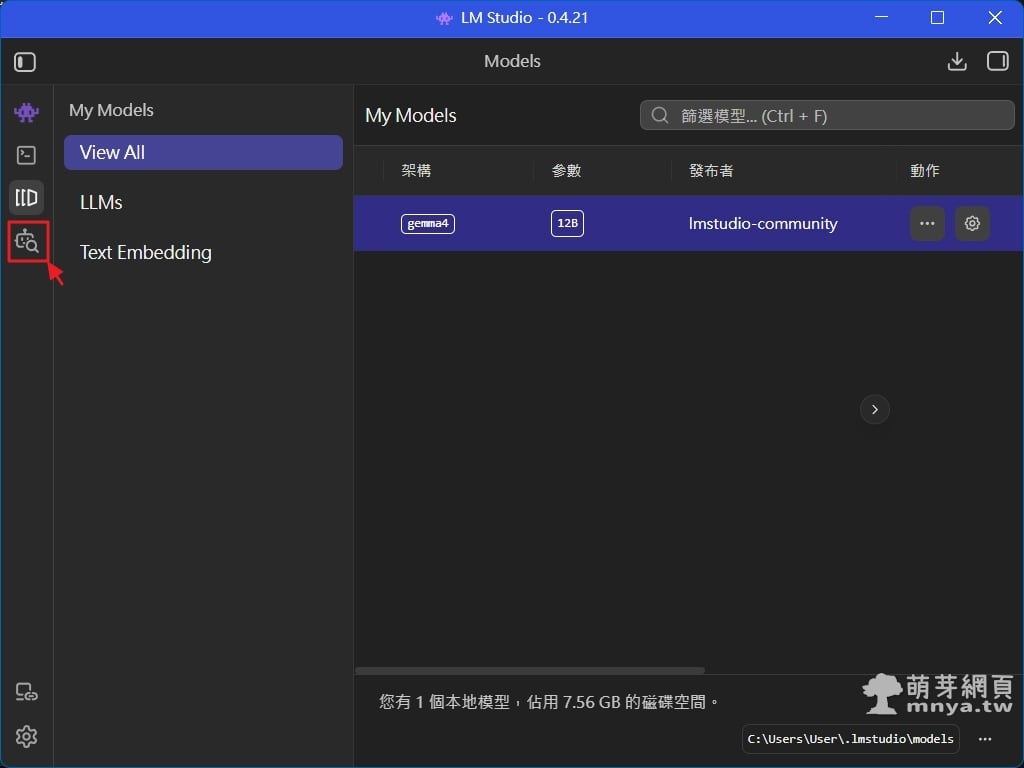Open the Developer terminal icon

tap(26, 155)
